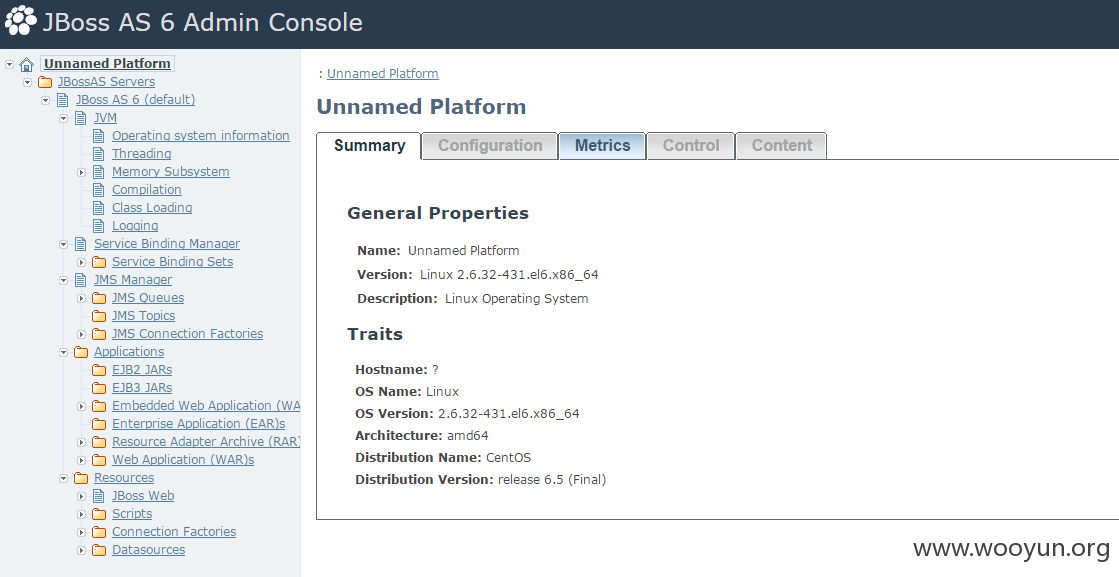Select JBoss AS 6 (default) server
Viewport: 1119px width, 577px height.
[x=136, y=99]
